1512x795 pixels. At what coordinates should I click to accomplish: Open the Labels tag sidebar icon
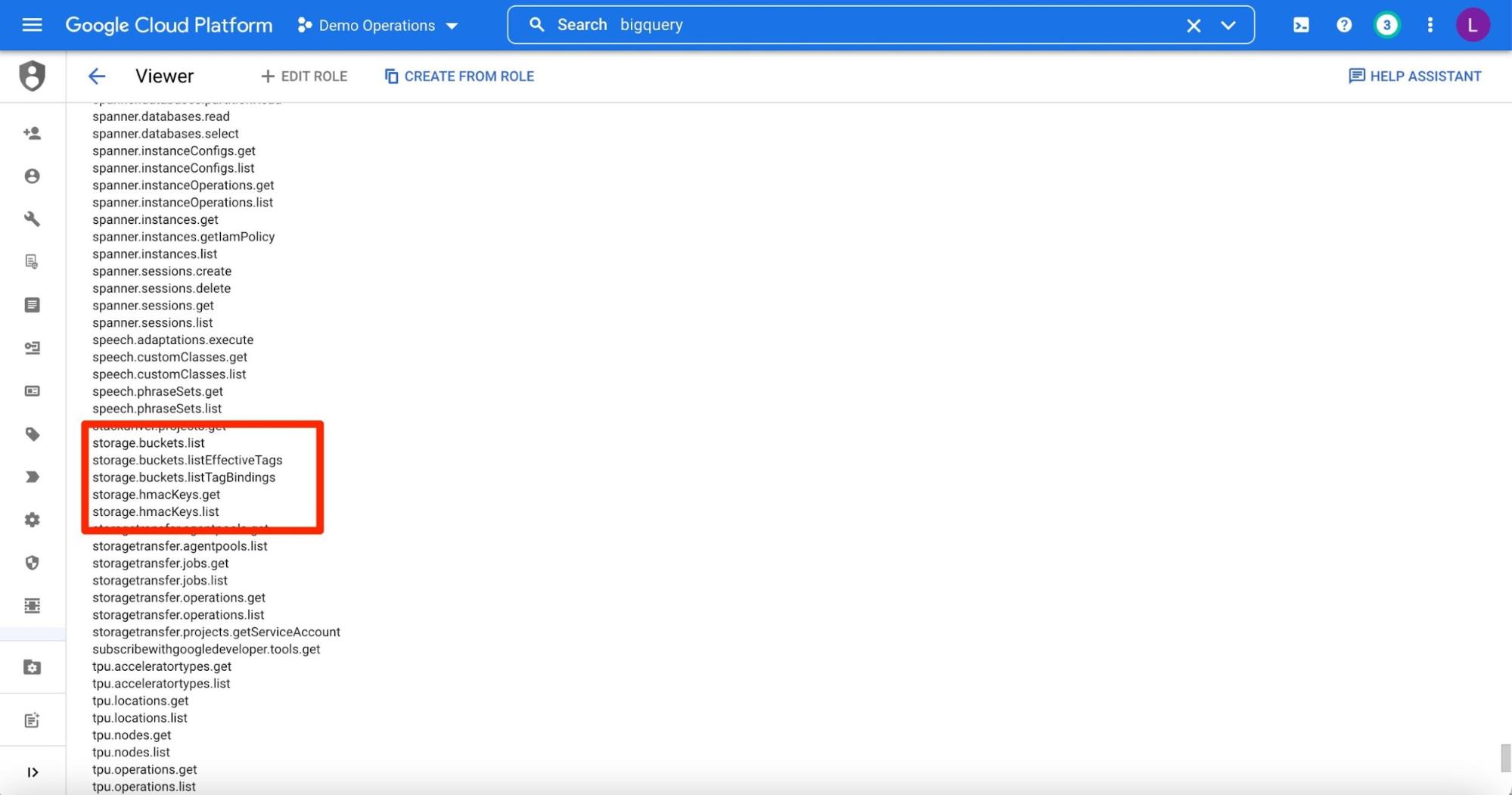click(32, 434)
